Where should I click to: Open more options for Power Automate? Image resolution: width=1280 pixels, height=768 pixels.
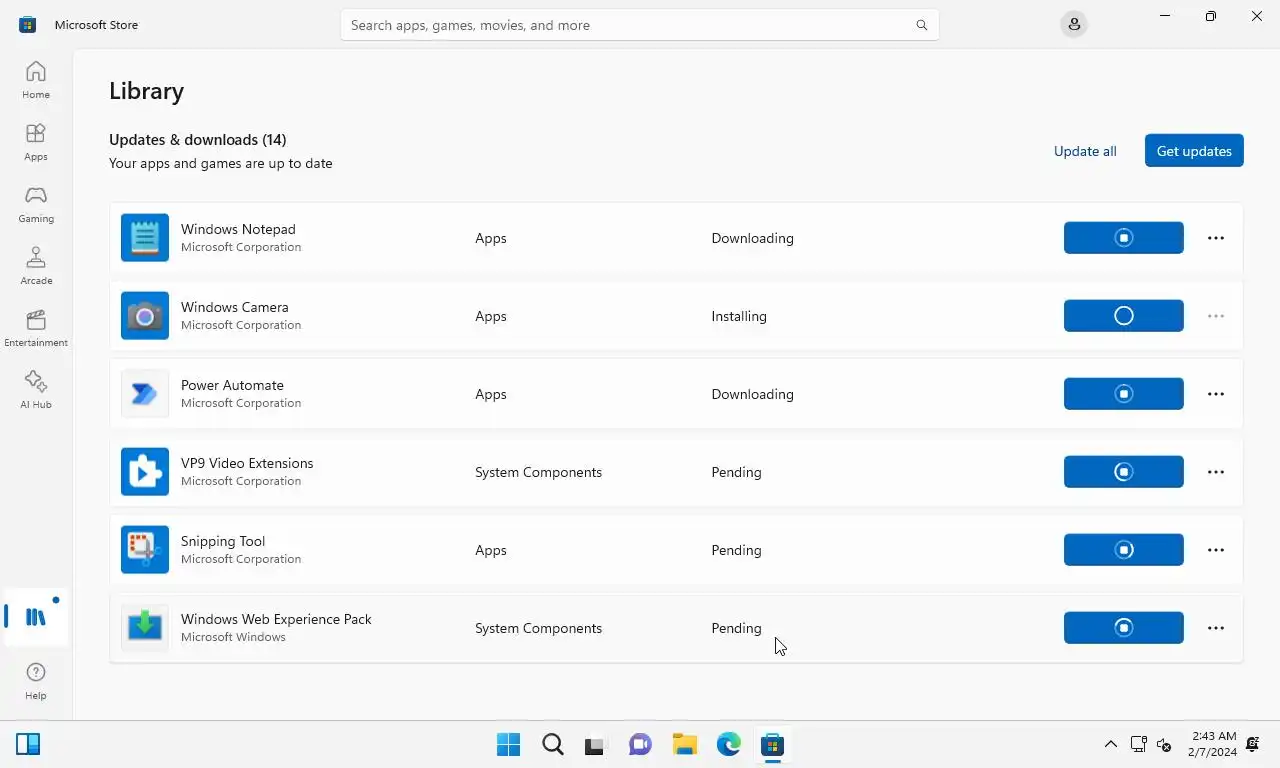click(x=1216, y=394)
